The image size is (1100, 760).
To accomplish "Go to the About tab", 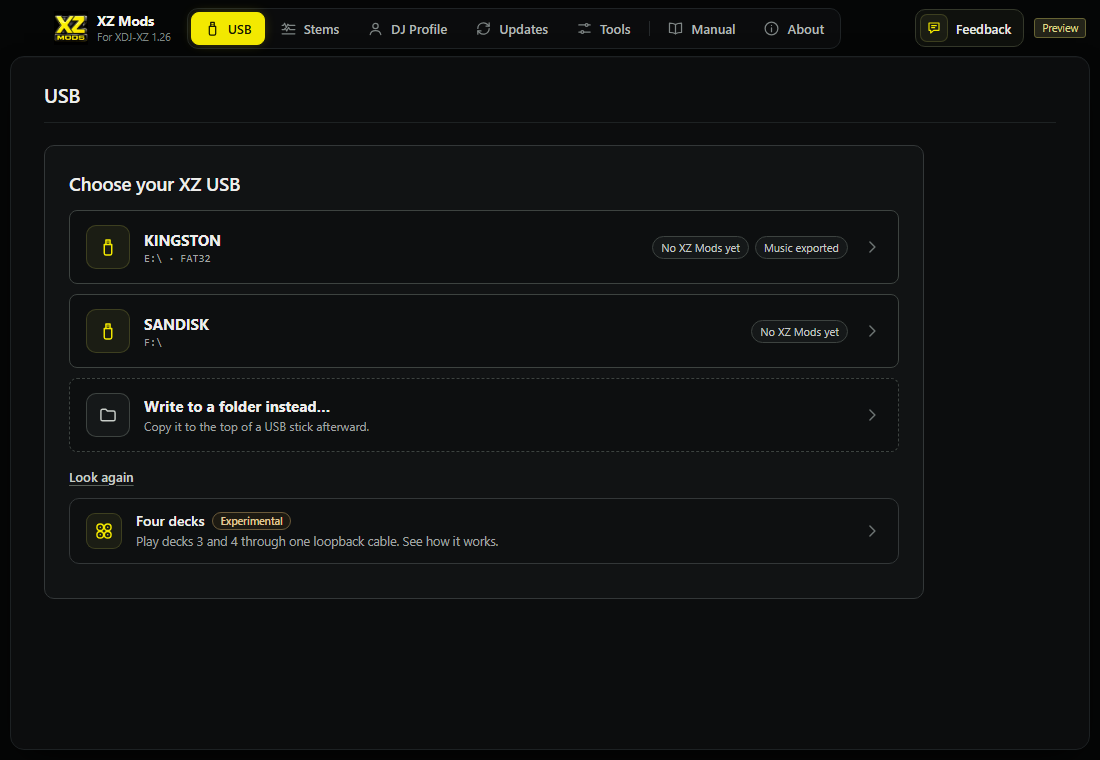I will 793,29.
